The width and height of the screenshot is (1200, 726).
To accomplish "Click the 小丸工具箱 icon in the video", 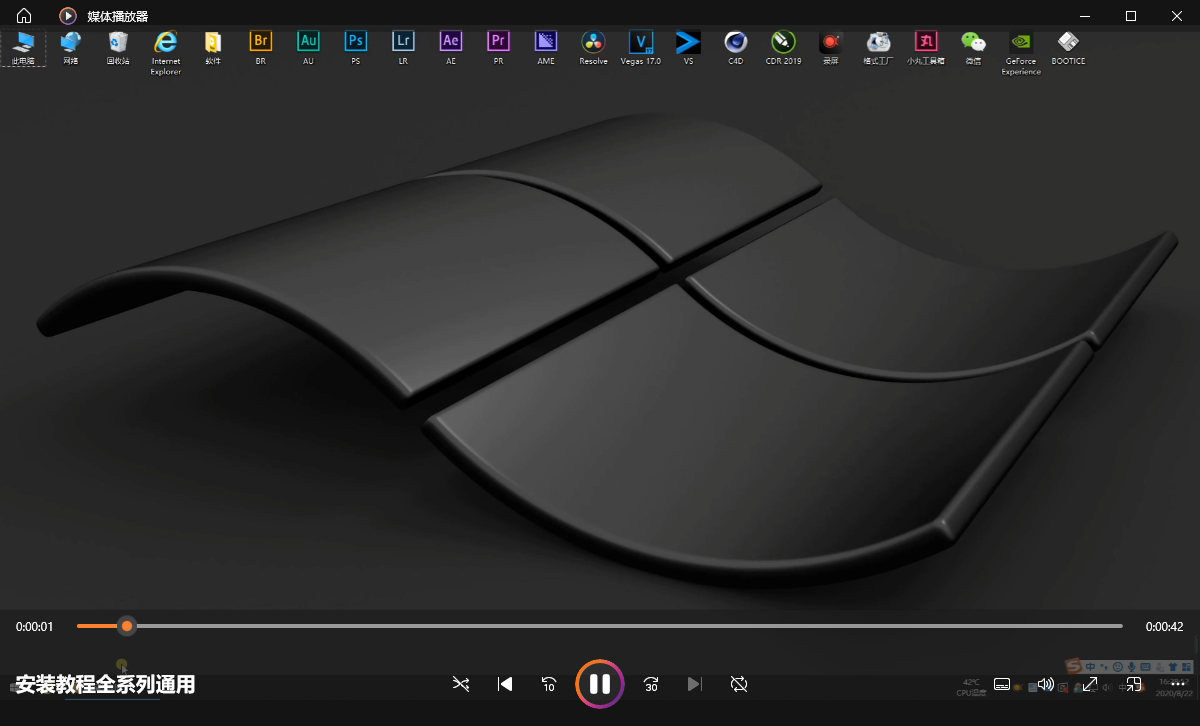I will [x=926, y=48].
